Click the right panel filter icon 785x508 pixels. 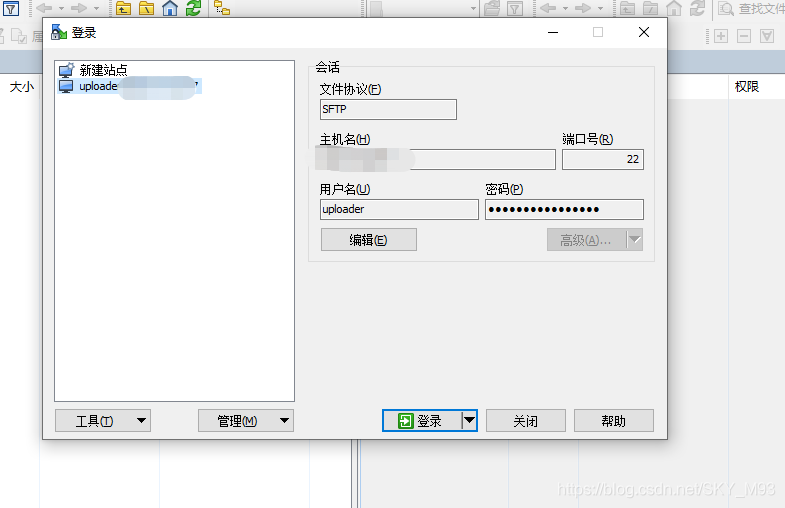[x=515, y=8]
